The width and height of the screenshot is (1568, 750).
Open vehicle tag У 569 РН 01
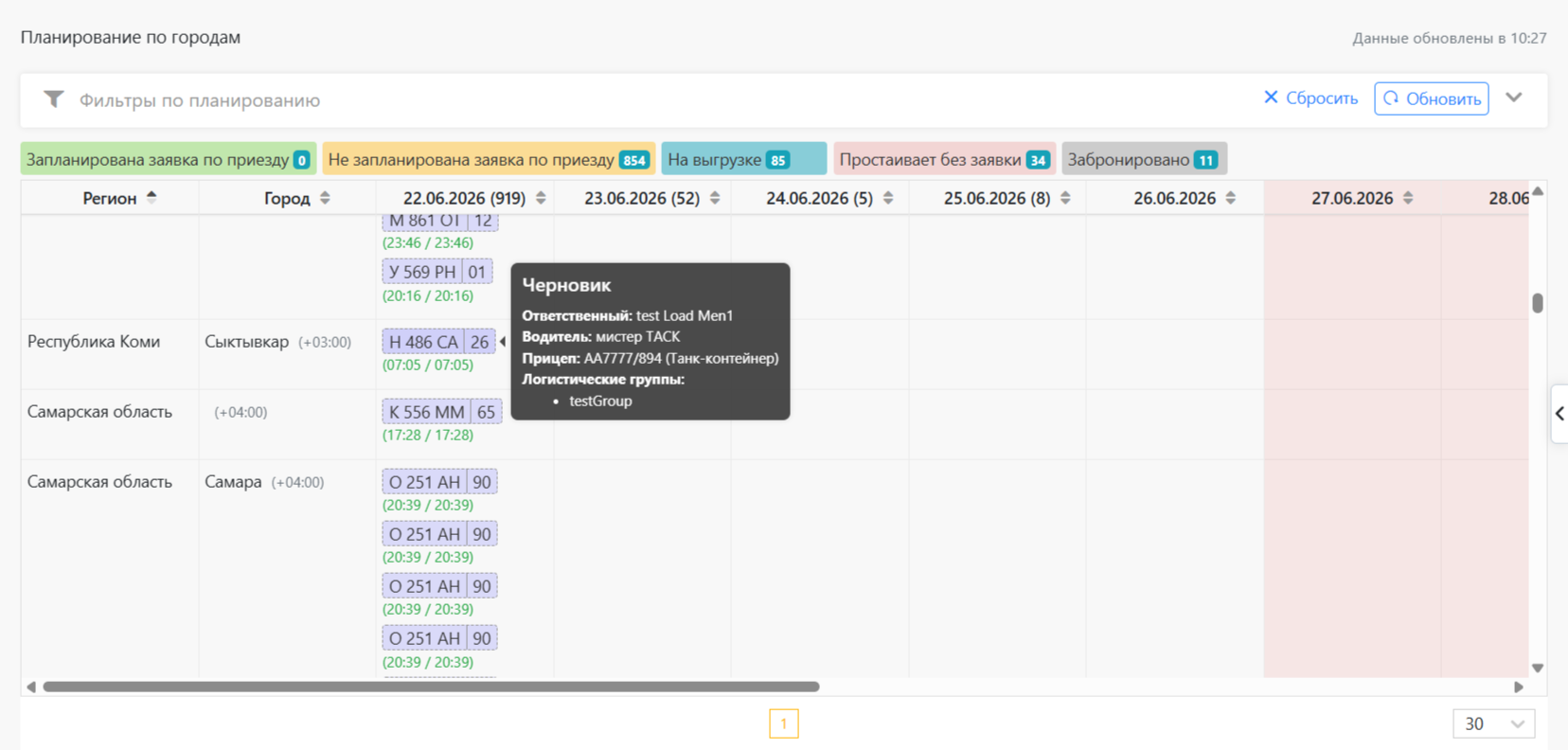point(437,272)
